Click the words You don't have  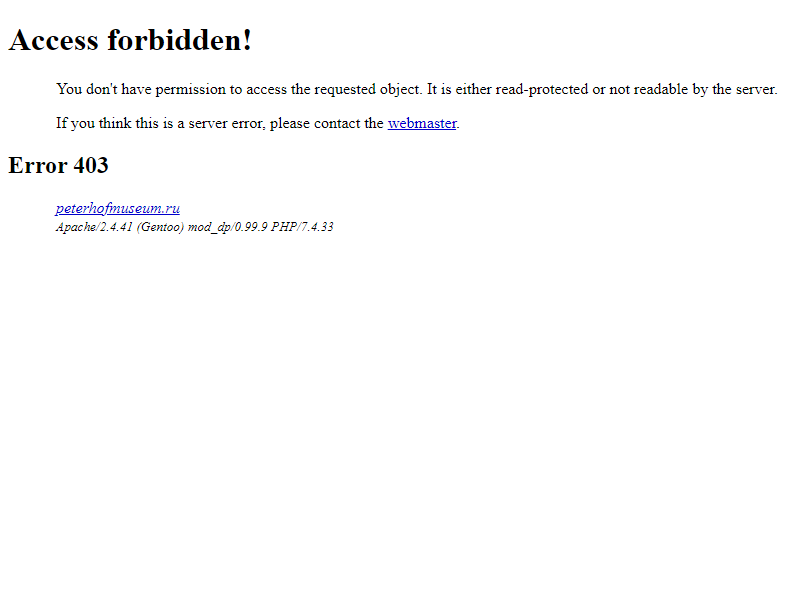point(104,89)
